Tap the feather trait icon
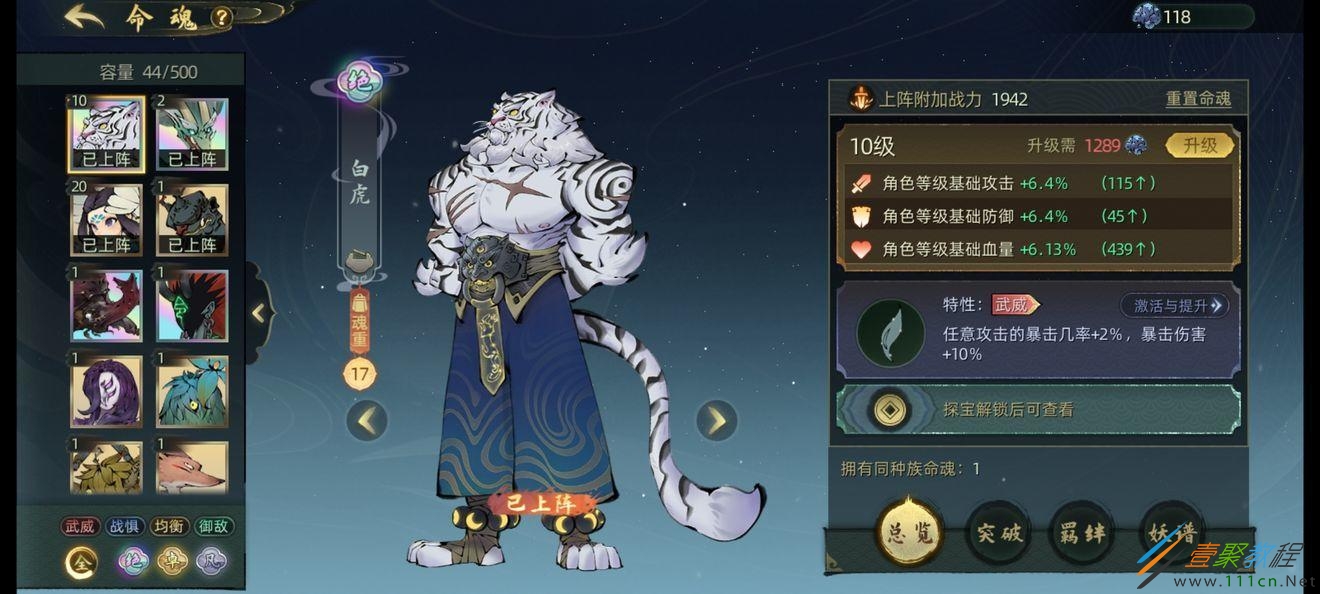 [890, 333]
